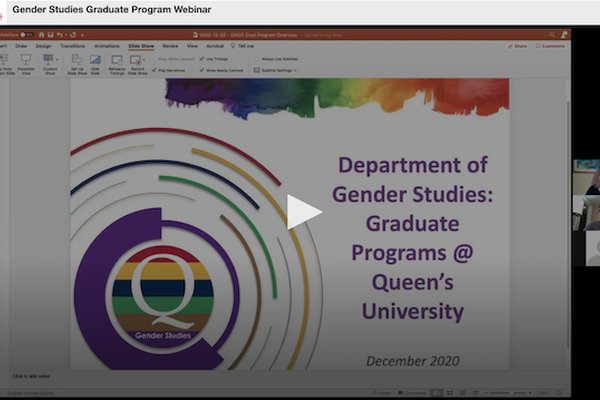This screenshot has width=600, height=400.
Task: Toggle the Play Narrations checkbox
Action: [x=154, y=70]
